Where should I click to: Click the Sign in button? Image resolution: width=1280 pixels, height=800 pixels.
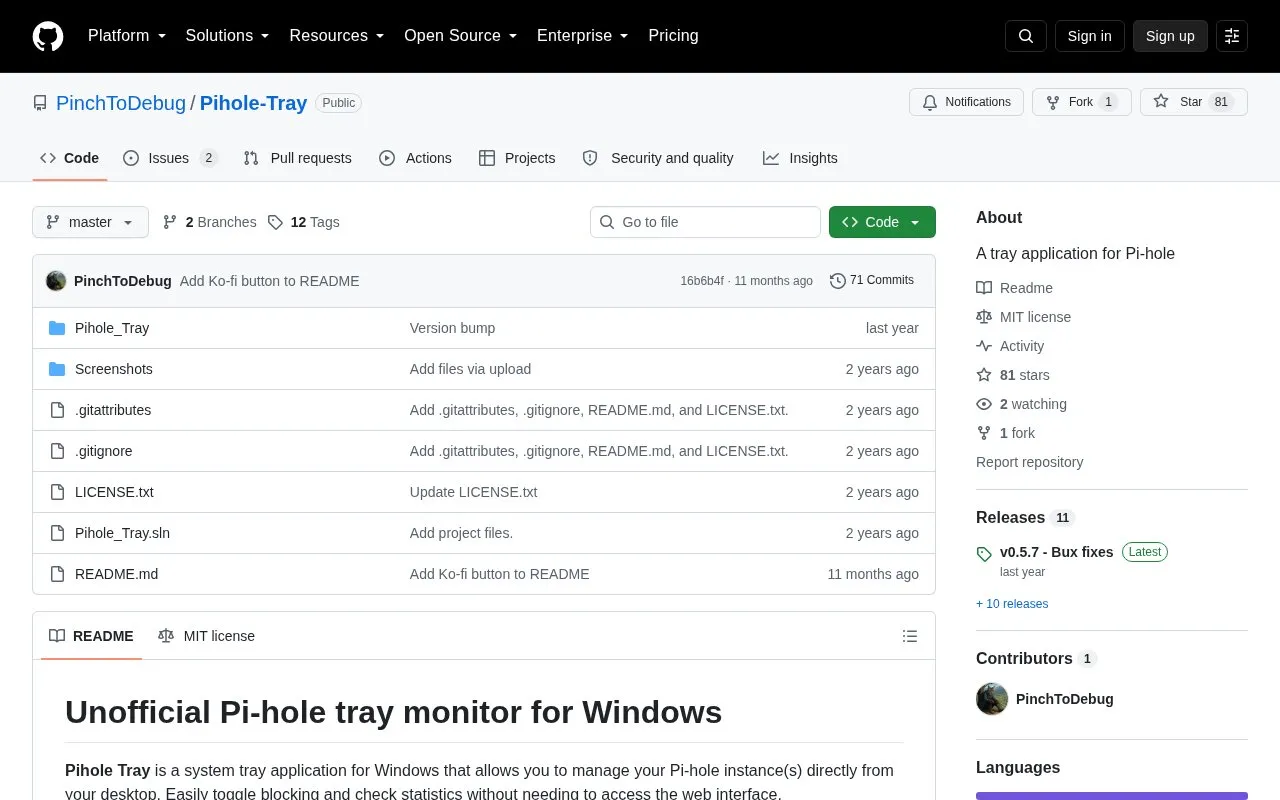[x=1089, y=36]
